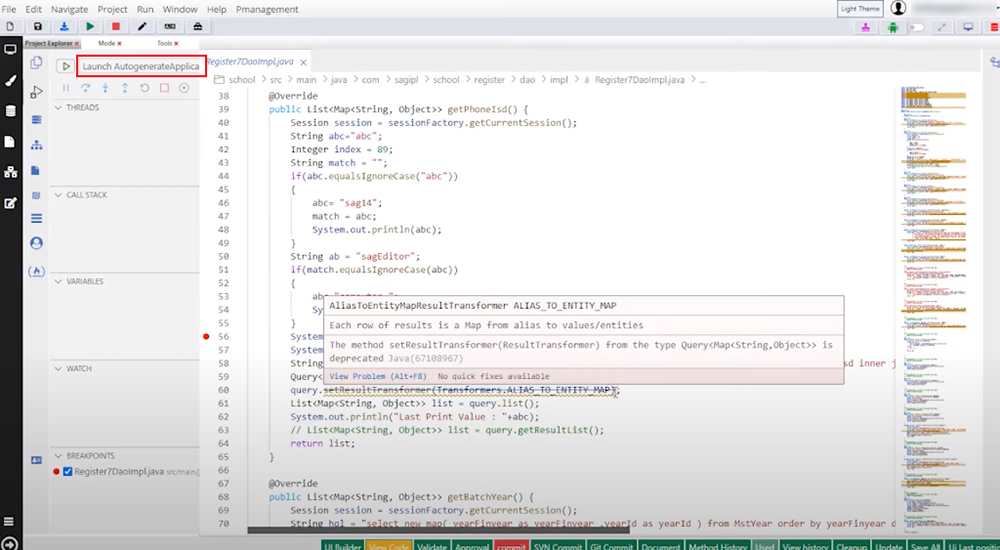Click the debug pause icon
Viewport: 1000px width, 550px height.
(66, 88)
